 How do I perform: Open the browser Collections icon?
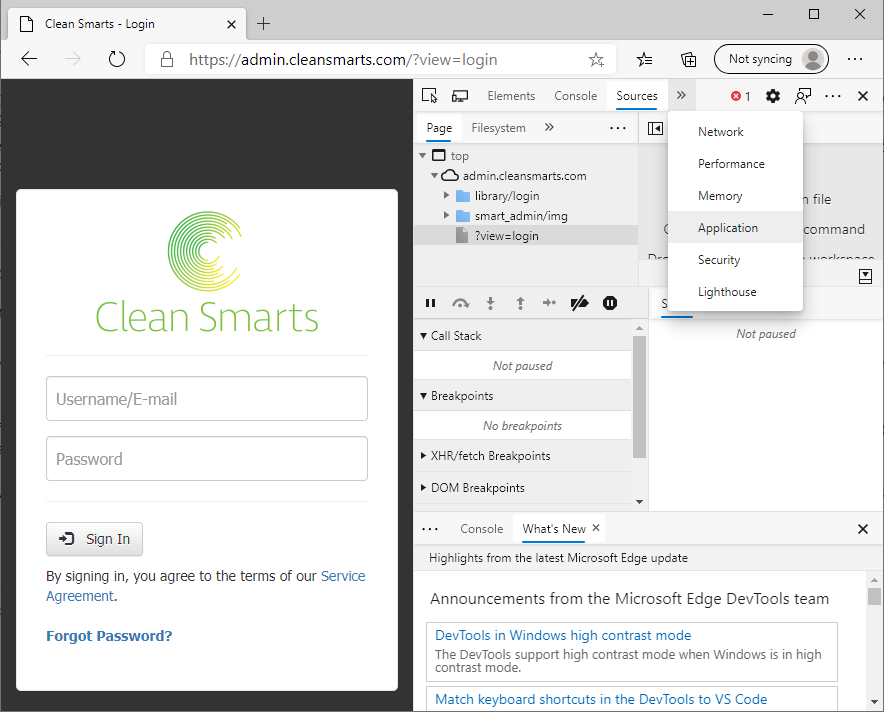point(689,59)
